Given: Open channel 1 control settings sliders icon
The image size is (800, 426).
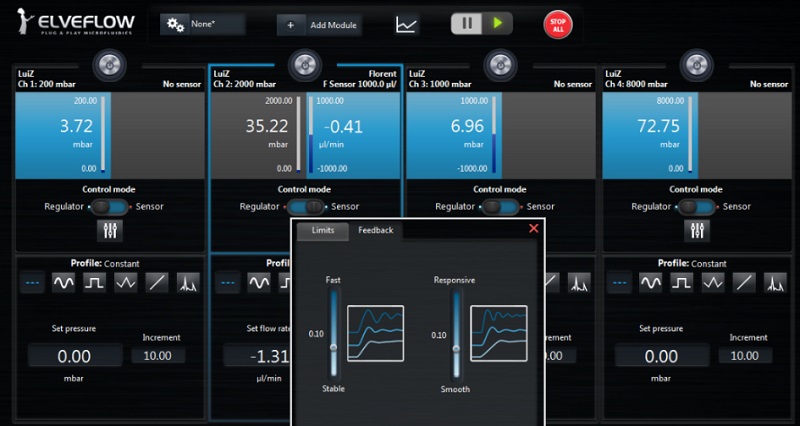Looking at the screenshot, I should tap(108, 230).
